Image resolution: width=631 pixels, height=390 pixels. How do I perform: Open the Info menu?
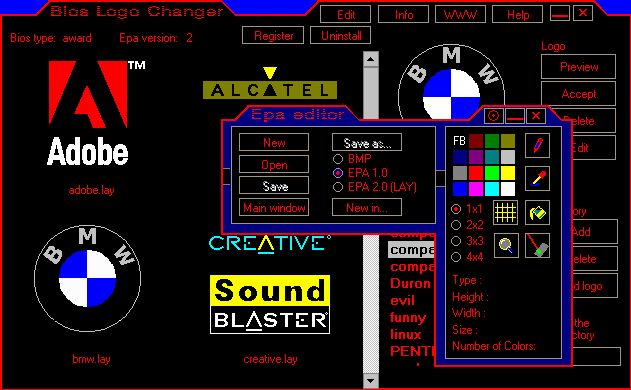pyautogui.click(x=404, y=15)
